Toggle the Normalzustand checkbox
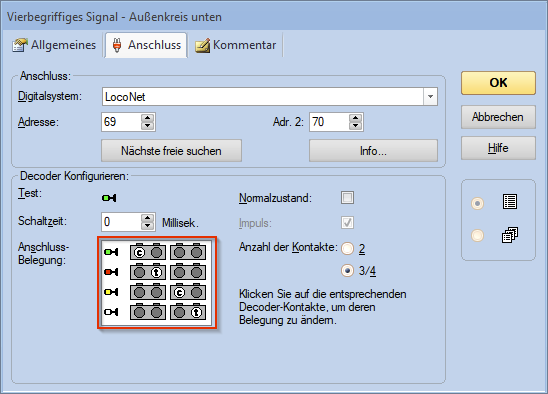 pos(347,198)
